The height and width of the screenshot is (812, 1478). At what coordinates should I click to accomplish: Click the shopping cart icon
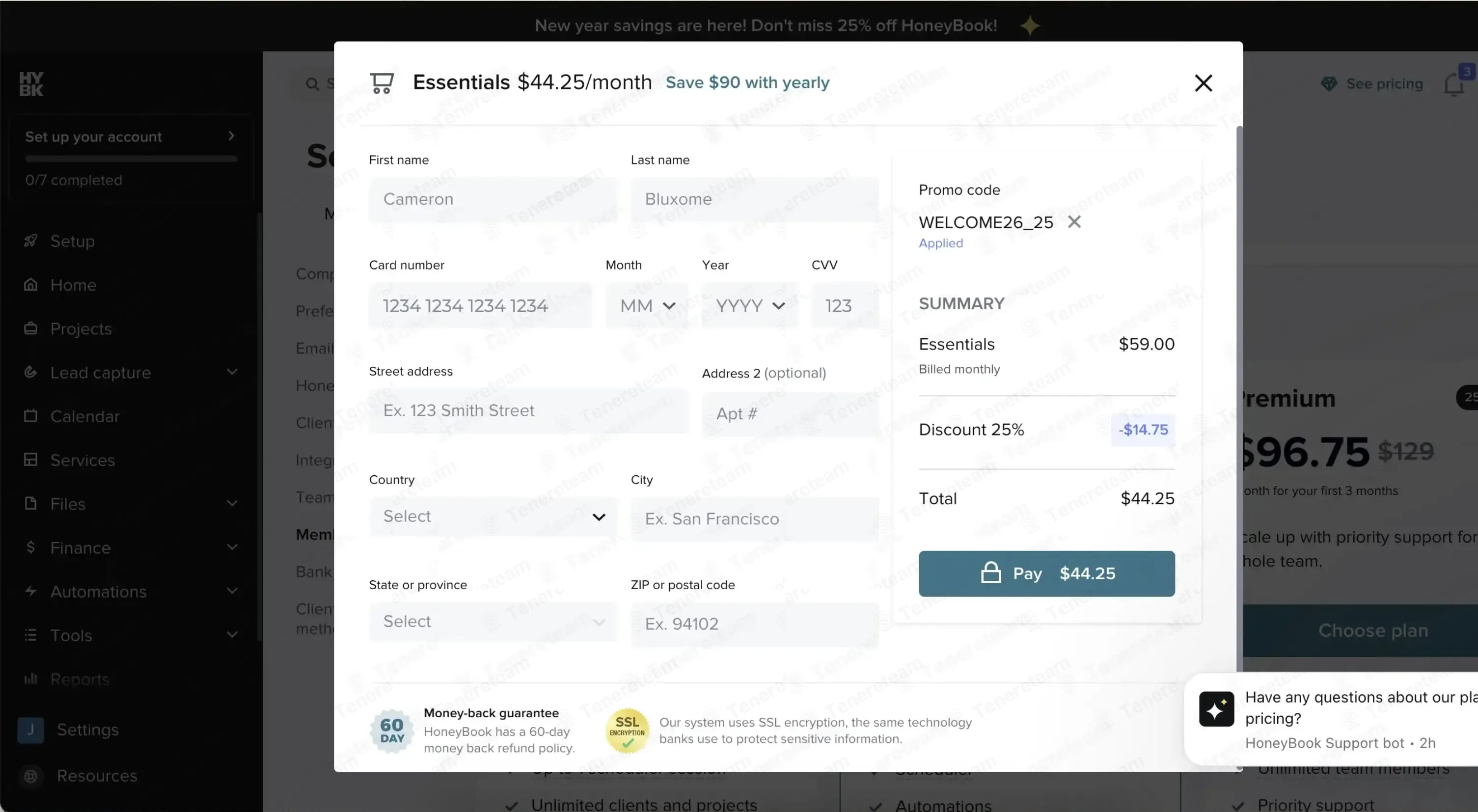[382, 83]
